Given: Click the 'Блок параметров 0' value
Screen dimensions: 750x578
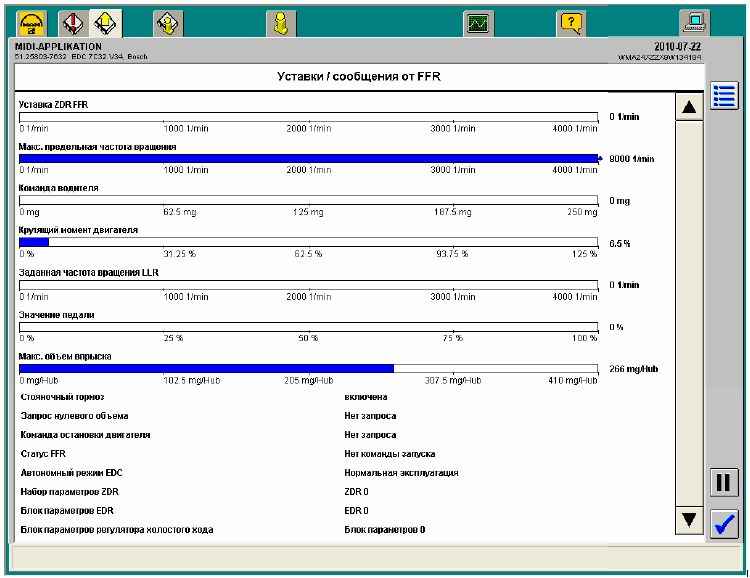Looking at the screenshot, I should point(385,530).
